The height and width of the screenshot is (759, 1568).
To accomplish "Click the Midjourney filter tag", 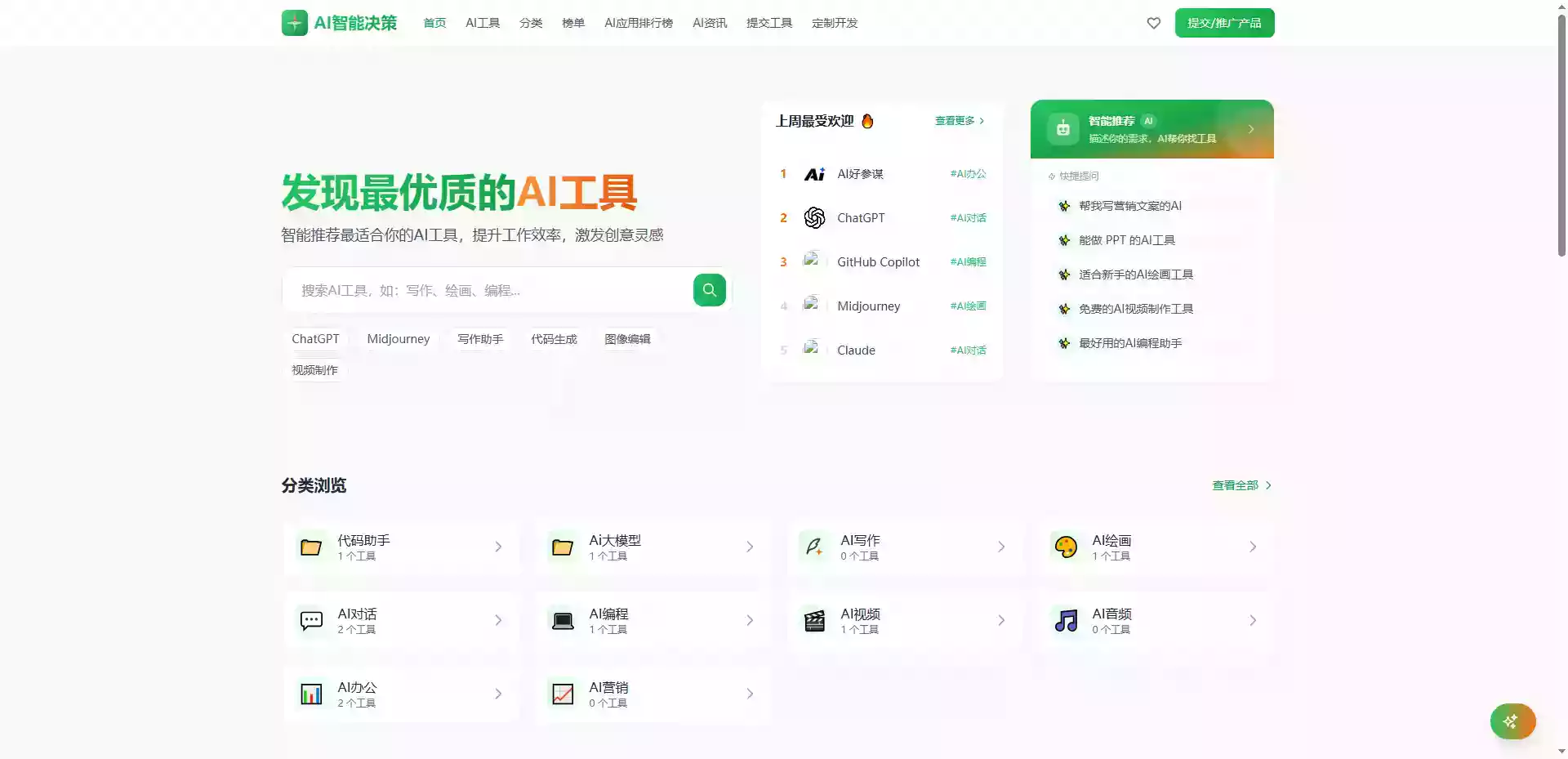I will pyautogui.click(x=399, y=338).
